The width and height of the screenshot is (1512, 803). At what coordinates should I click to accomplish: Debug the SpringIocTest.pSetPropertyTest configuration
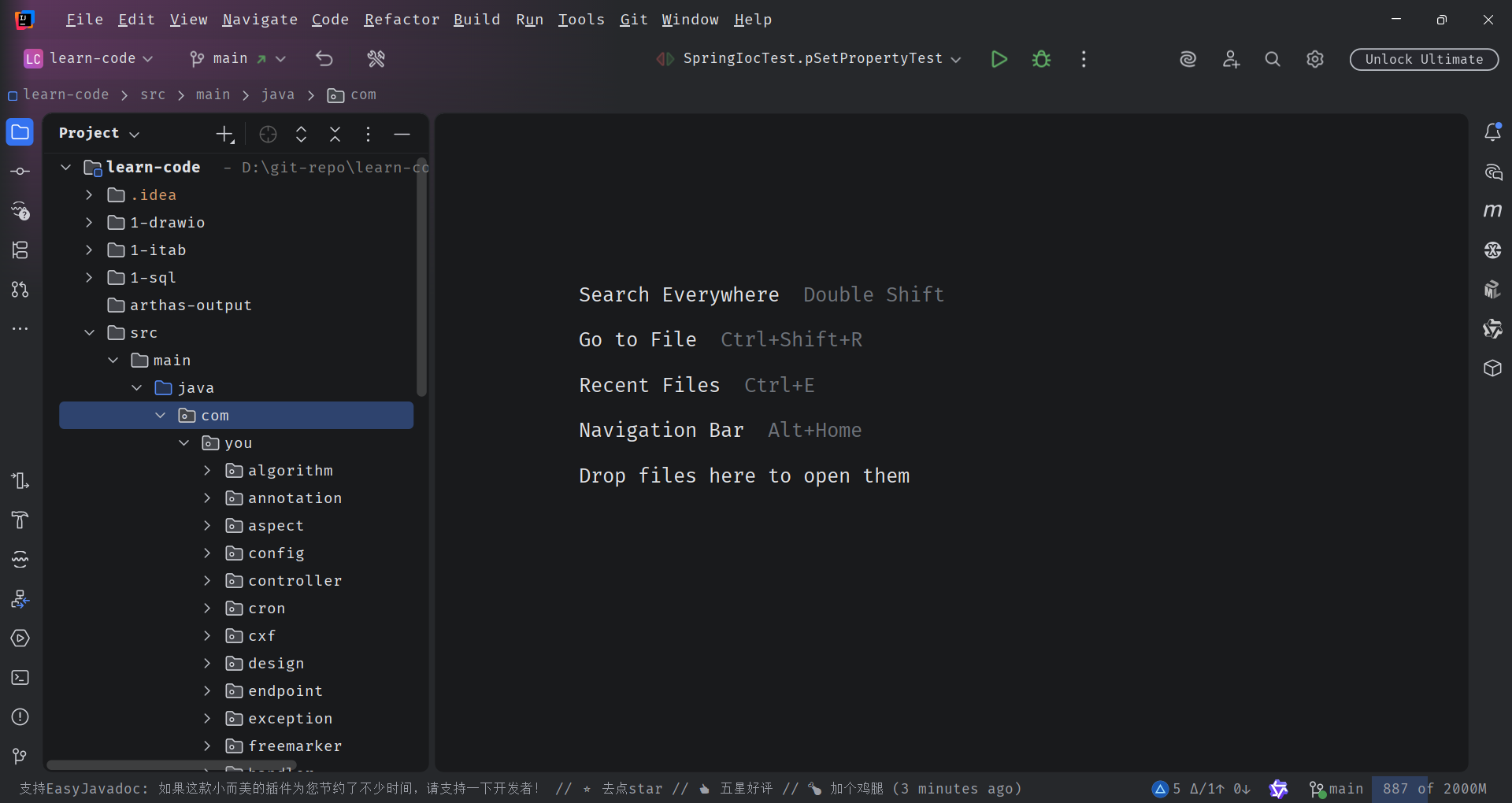click(1041, 59)
